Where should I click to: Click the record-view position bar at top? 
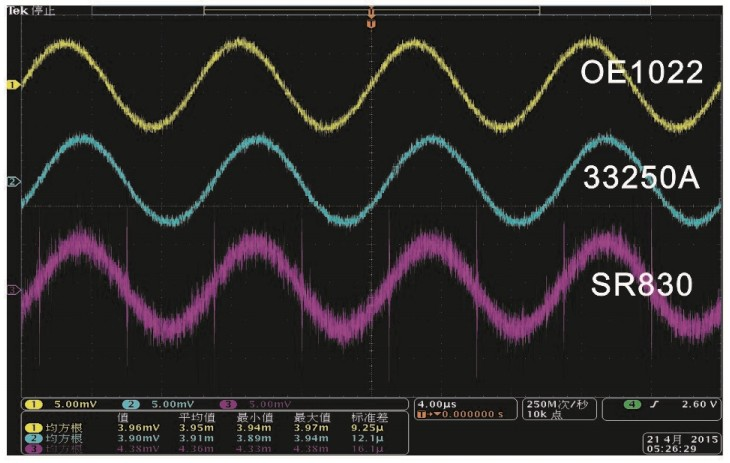(370, 8)
